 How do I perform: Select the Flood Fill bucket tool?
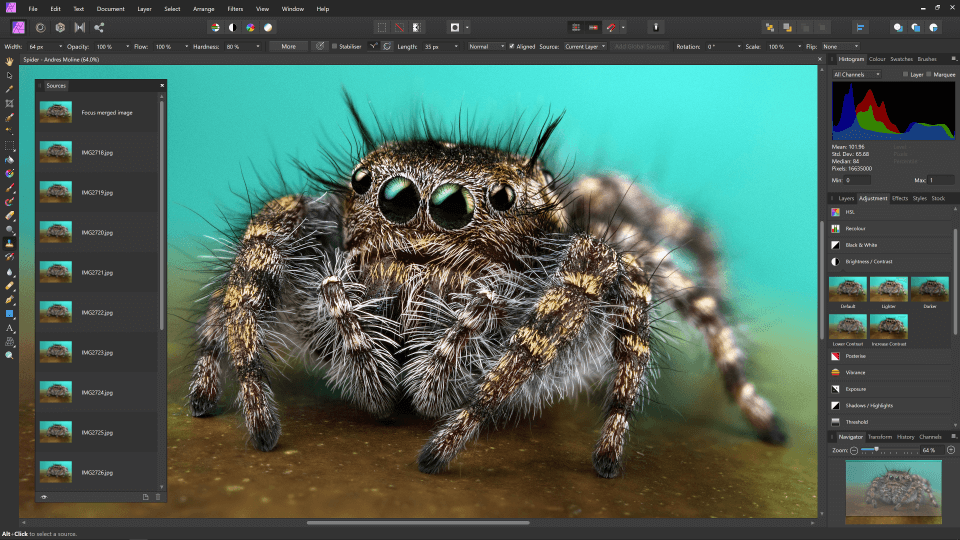point(9,160)
